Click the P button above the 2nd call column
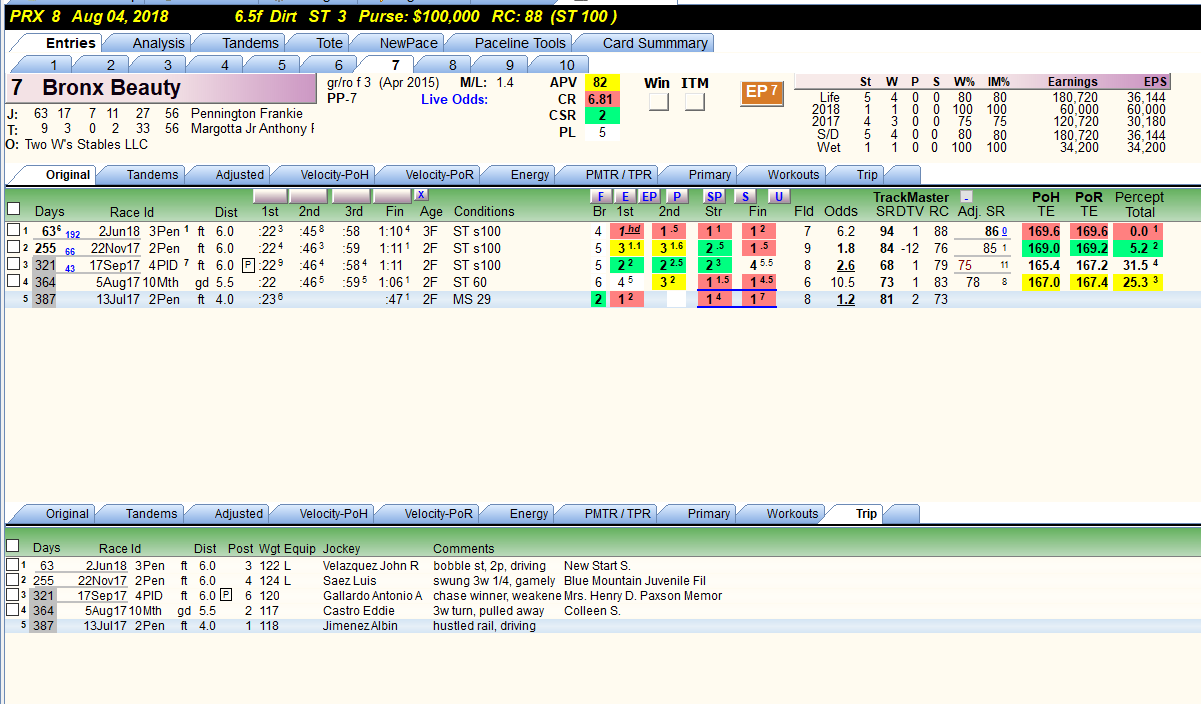Screen dimensions: 1201x704 [x=677, y=196]
